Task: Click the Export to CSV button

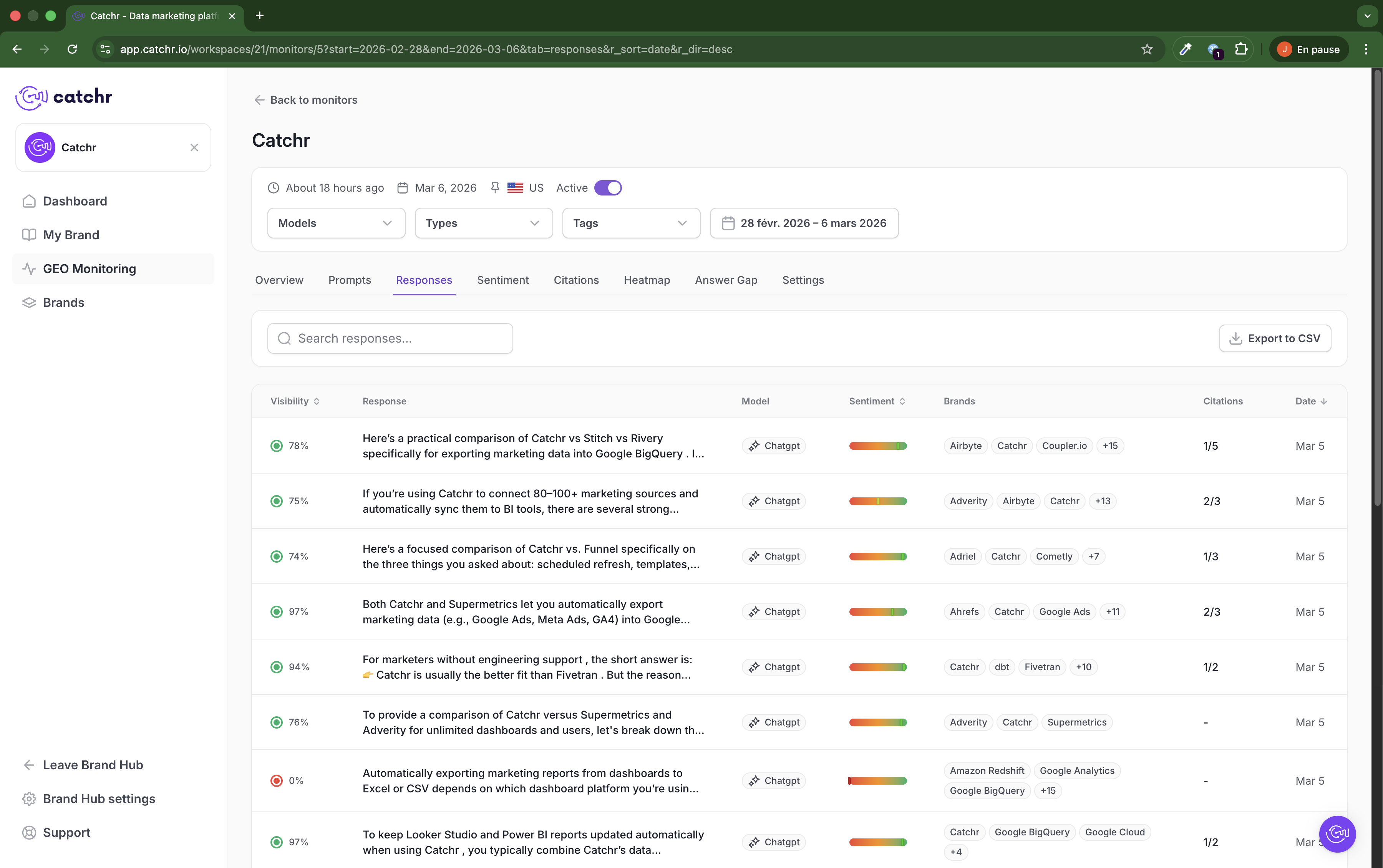Action: pyautogui.click(x=1275, y=339)
